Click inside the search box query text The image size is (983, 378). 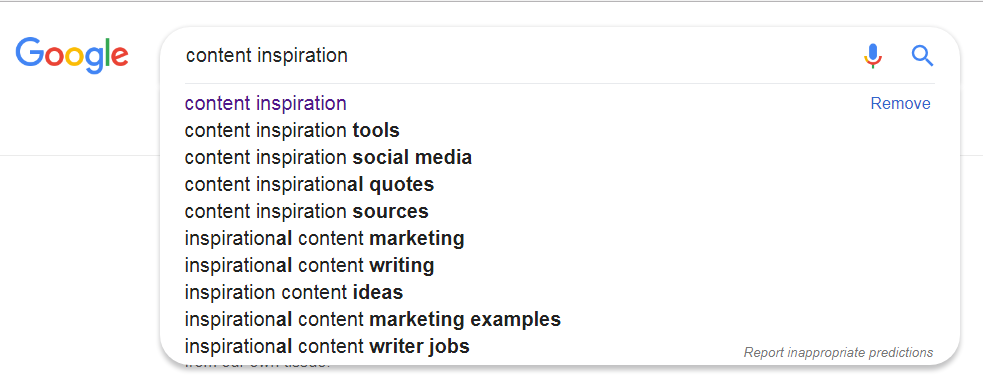(x=266, y=56)
